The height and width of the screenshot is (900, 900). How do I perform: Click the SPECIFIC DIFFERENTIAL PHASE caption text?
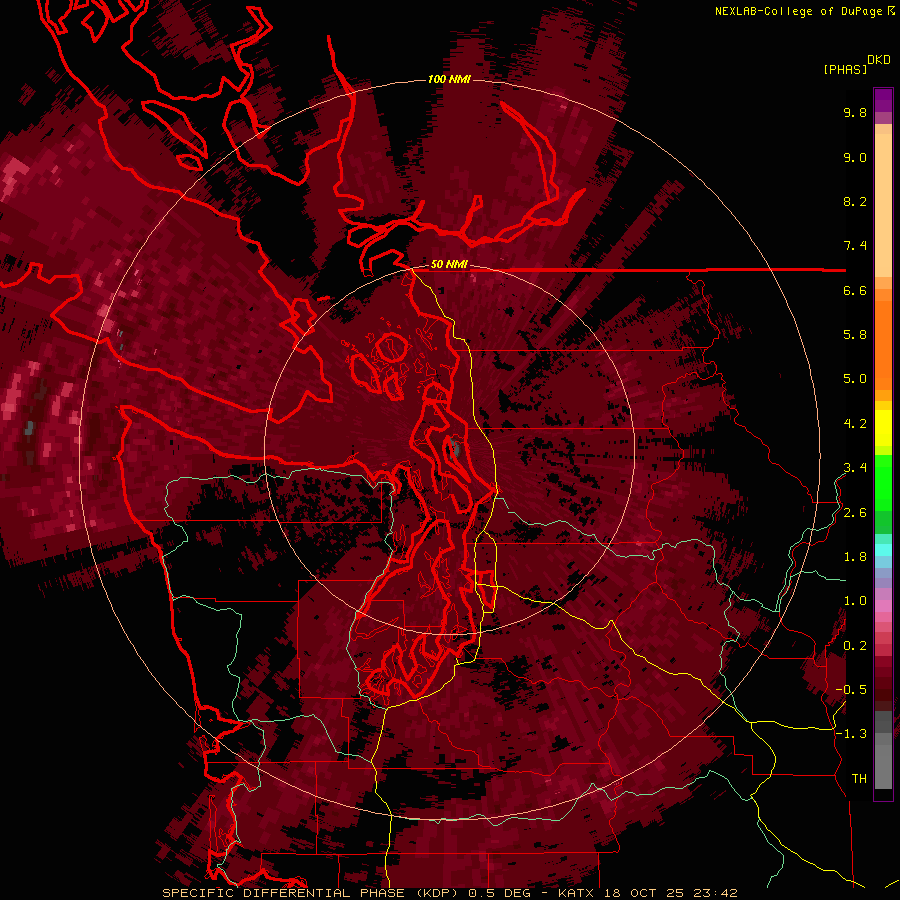pos(283,893)
